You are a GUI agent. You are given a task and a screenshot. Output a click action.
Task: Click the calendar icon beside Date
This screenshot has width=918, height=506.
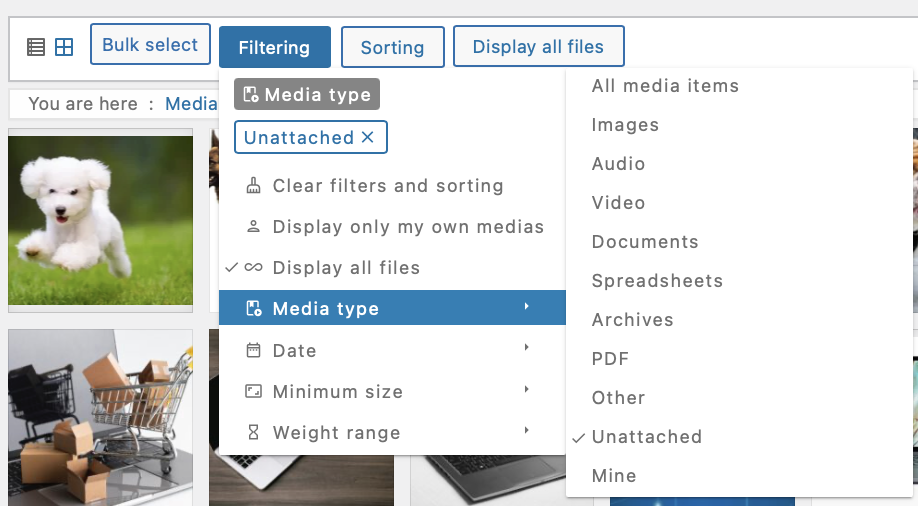254,350
